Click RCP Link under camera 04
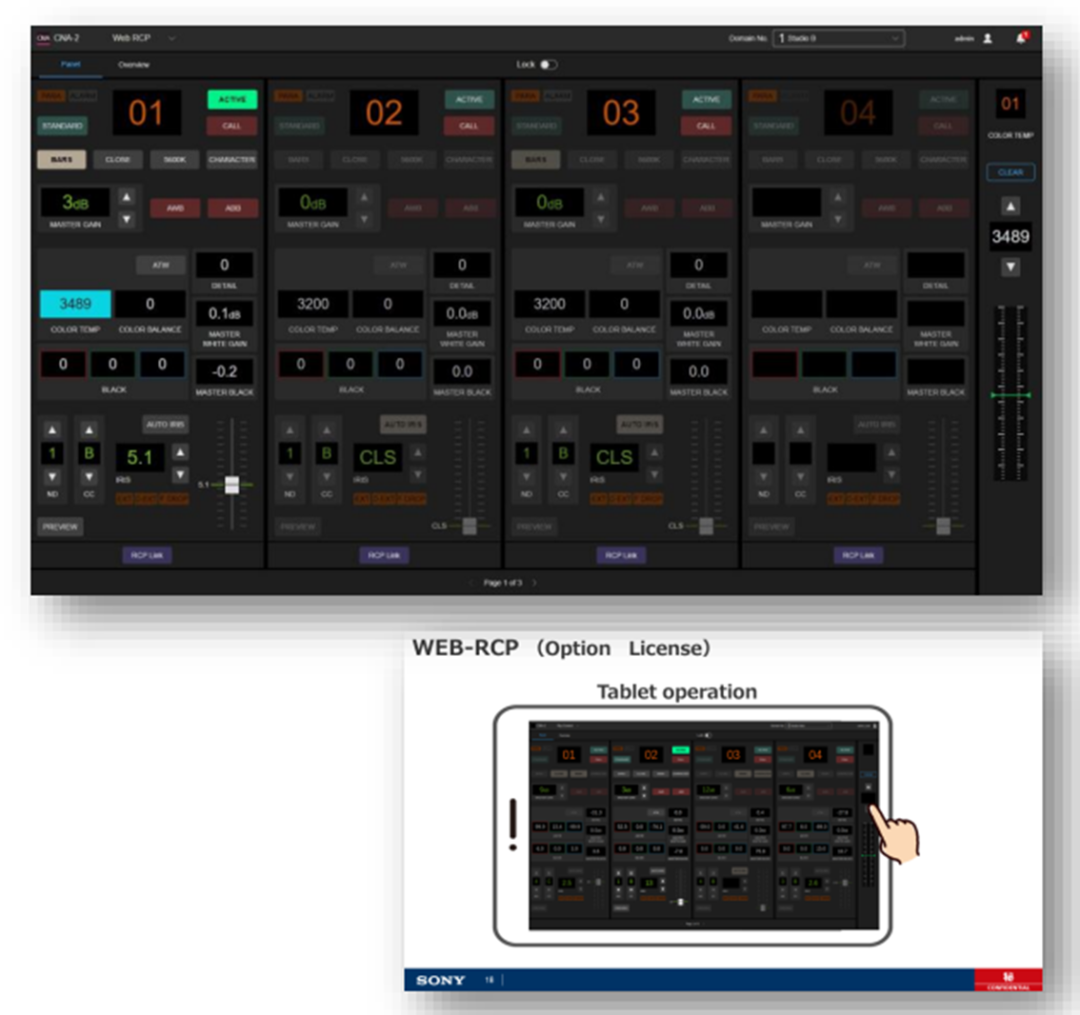The width and height of the screenshot is (1080, 1015). (858, 555)
